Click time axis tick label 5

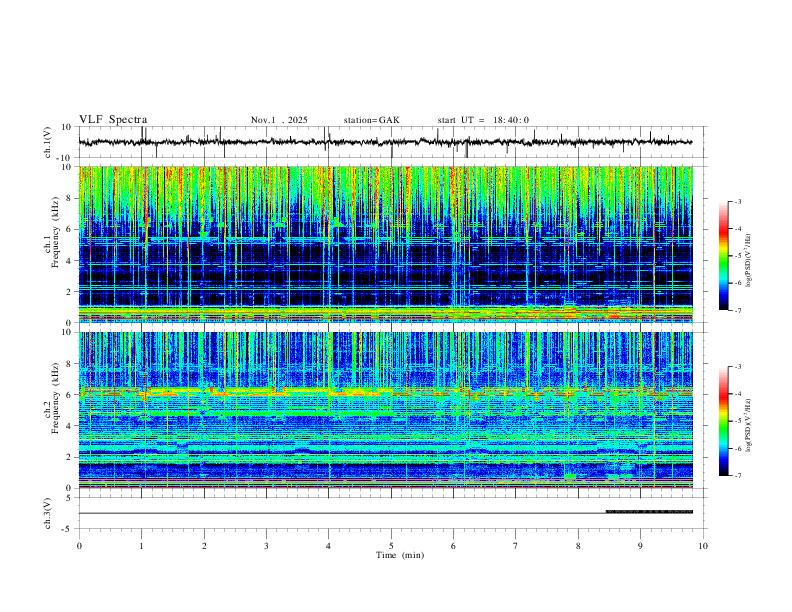click(391, 546)
